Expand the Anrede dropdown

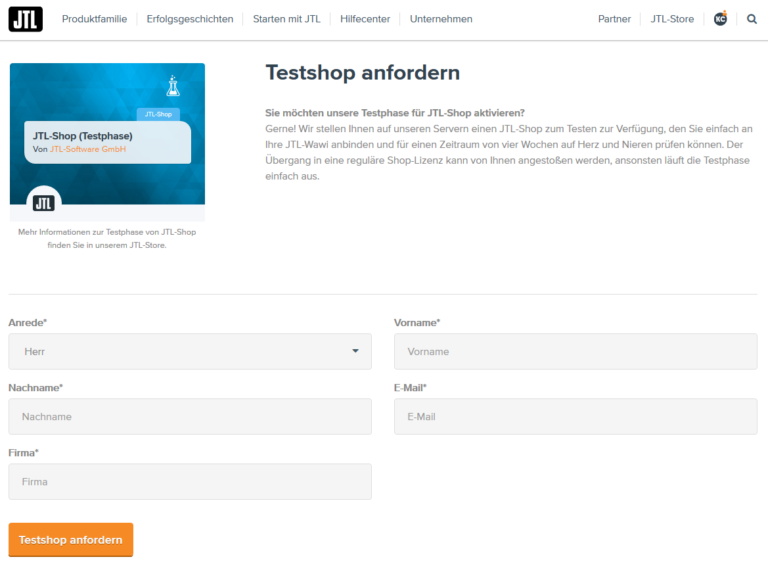pyautogui.click(x=180, y=352)
